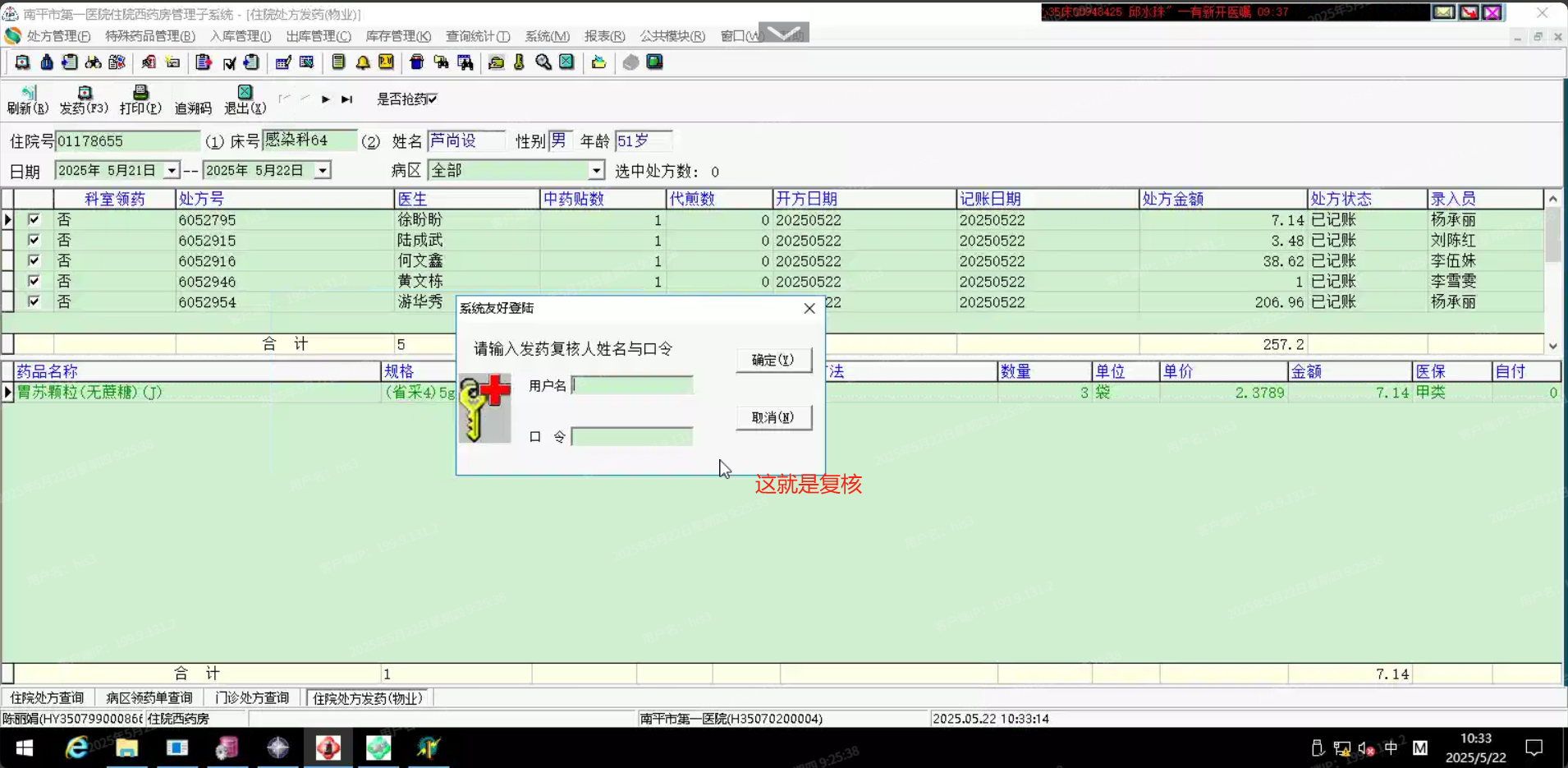Click the Print 打印(P) toolbar button
1568x768 pixels.
click(x=140, y=99)
